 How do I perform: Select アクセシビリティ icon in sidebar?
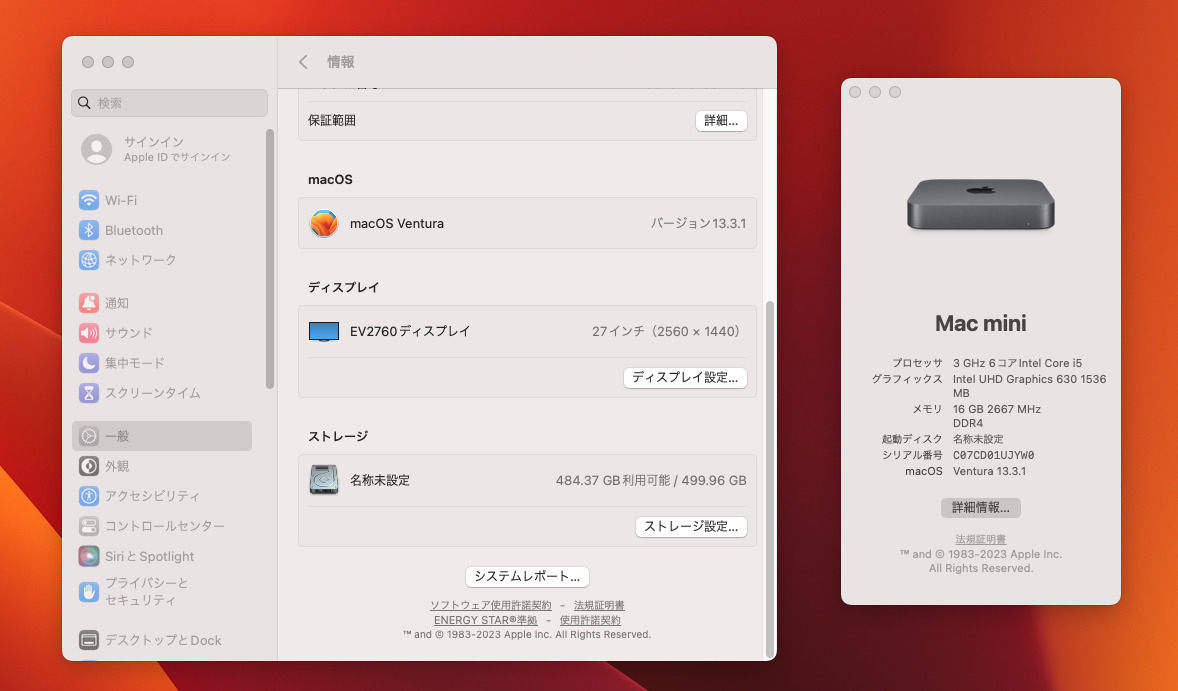coord(89,496)
